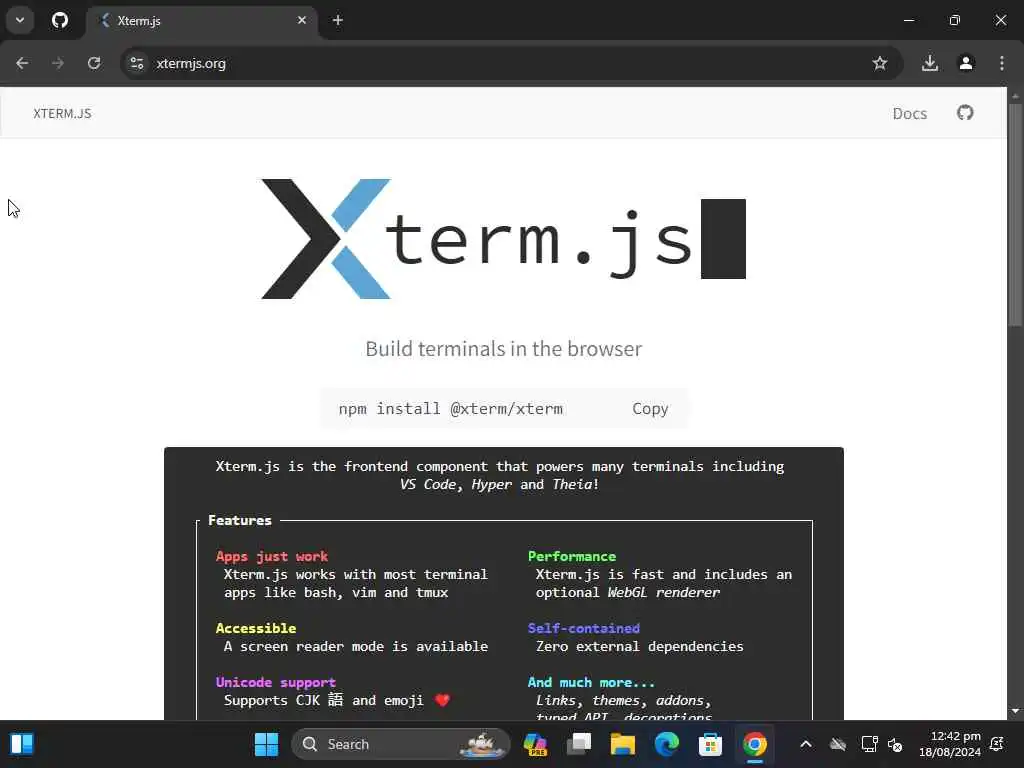Image resolution: width=1024 pixels, height=768 pixels.
Task: Click the Xterm.js logo image
Action: pos(504,239)
